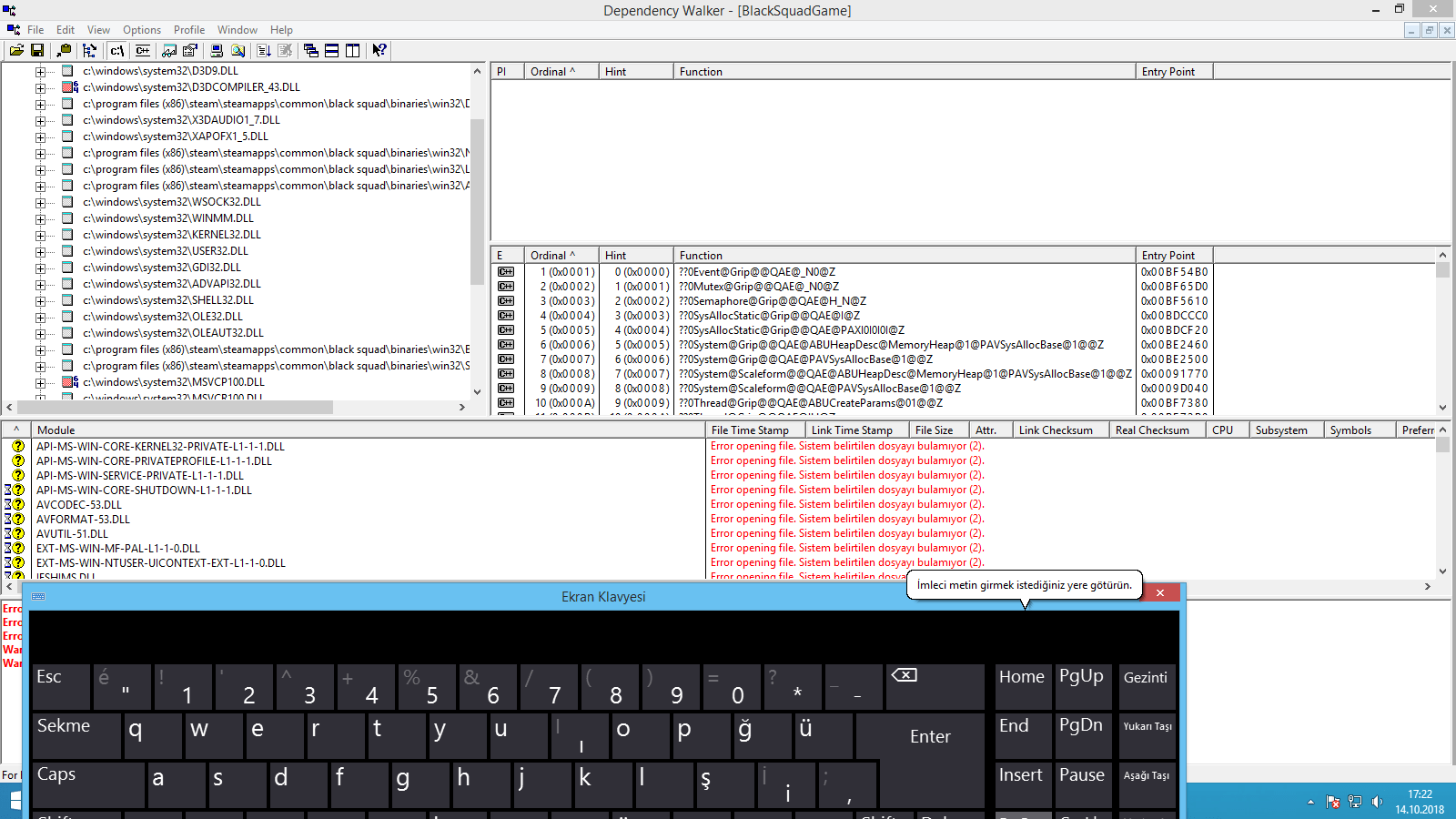Click View Module in External Viewer icon
Image resolution: width=1456 pixels, height=819 pixels.
click(169, 51)
